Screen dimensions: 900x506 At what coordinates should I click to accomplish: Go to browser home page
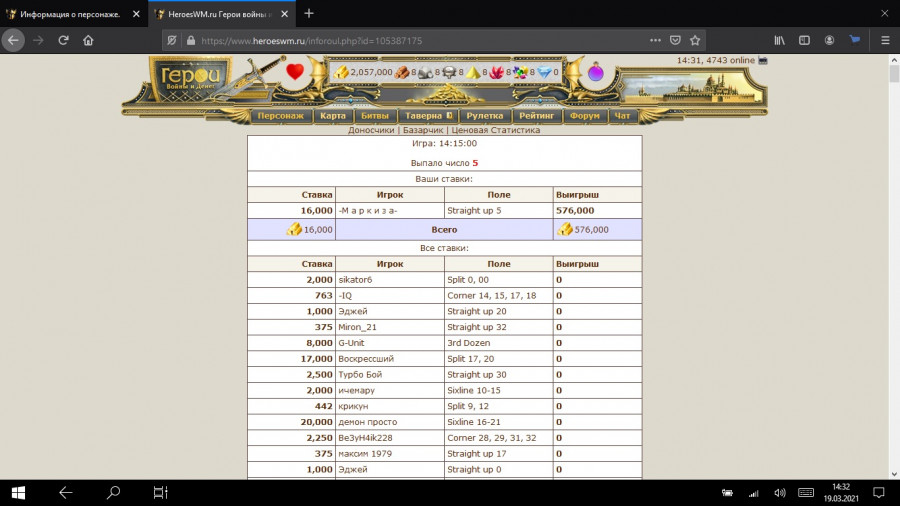pyautogui.click(x=88, y=41)
